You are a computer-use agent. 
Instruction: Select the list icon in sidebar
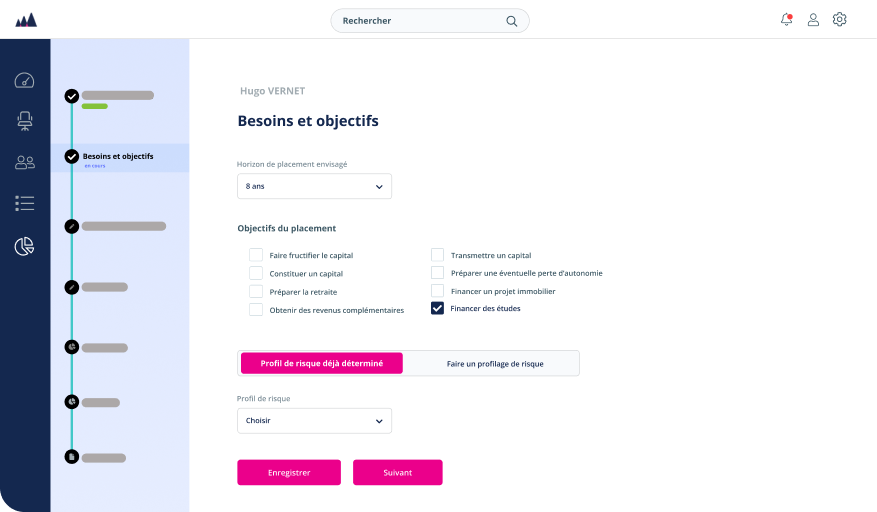click(25, 203)
